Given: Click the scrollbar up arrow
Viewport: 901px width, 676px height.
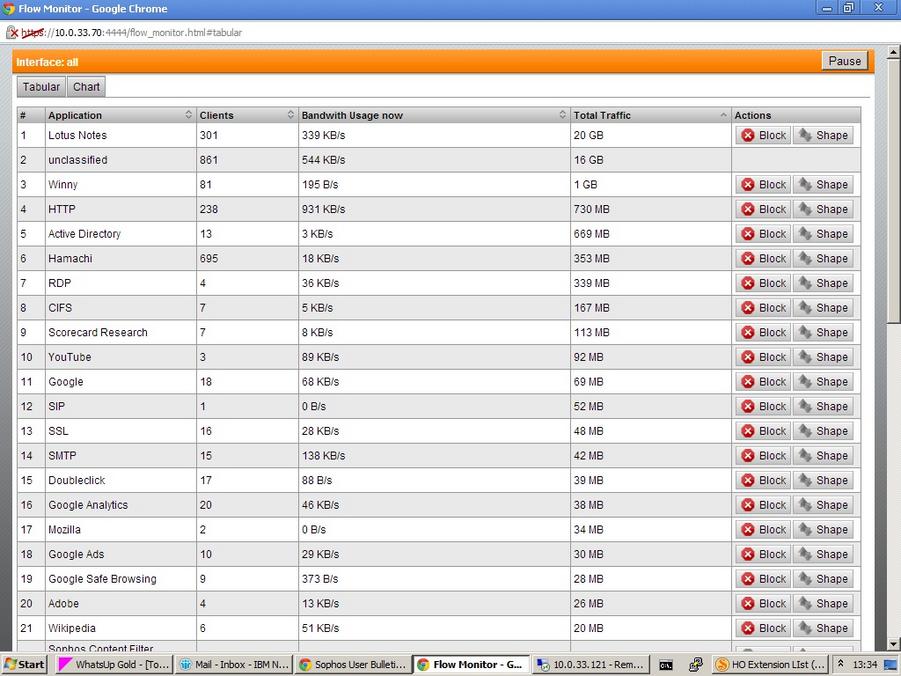Looking at the screenshot, I should pyautogui.click(x=894, y=52).
